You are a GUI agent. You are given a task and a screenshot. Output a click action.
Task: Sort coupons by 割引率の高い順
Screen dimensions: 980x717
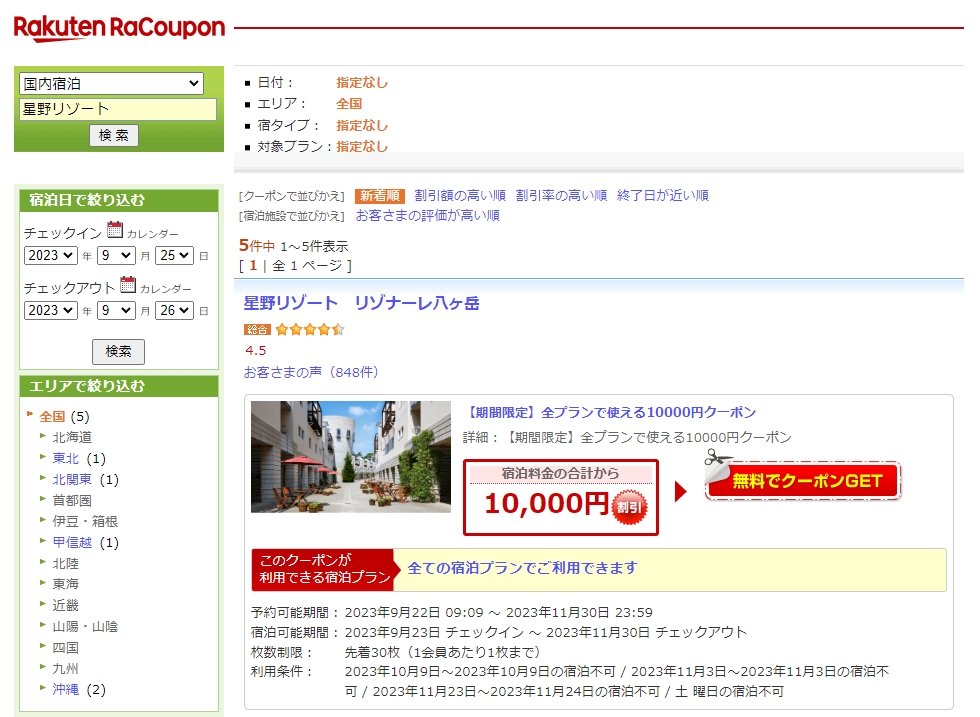[561, 196]
